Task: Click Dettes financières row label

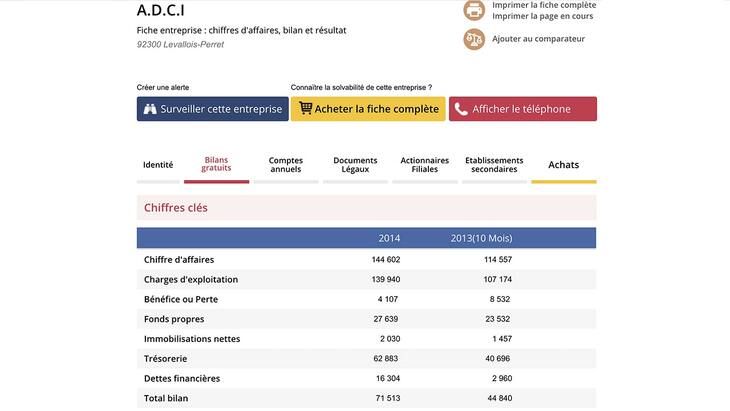Action: point(182,379)
